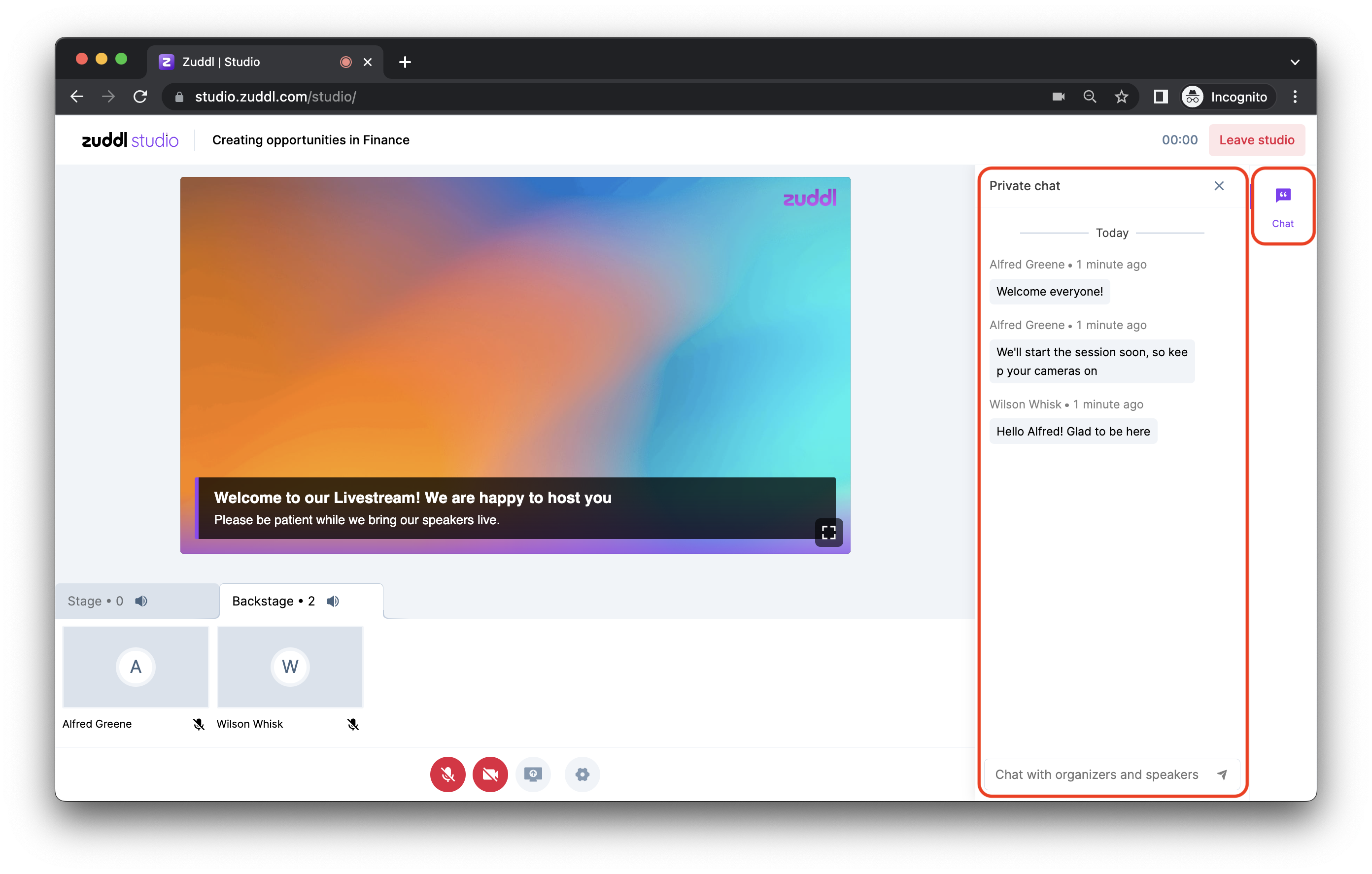Click the Leave studio button
Image resolution: width=1372 pixels, height=874 pixels.
1256,139
